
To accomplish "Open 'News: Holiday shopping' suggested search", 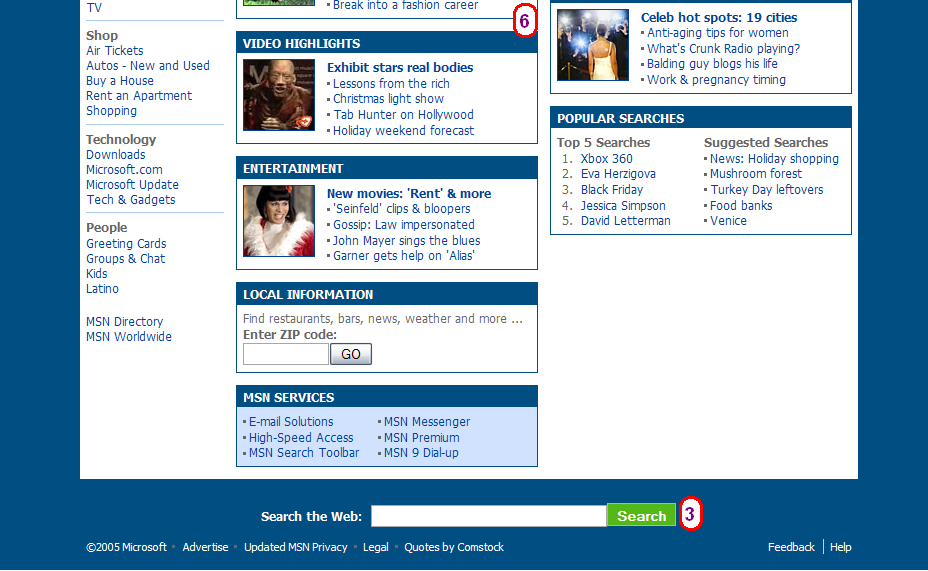I will point(774,159).
